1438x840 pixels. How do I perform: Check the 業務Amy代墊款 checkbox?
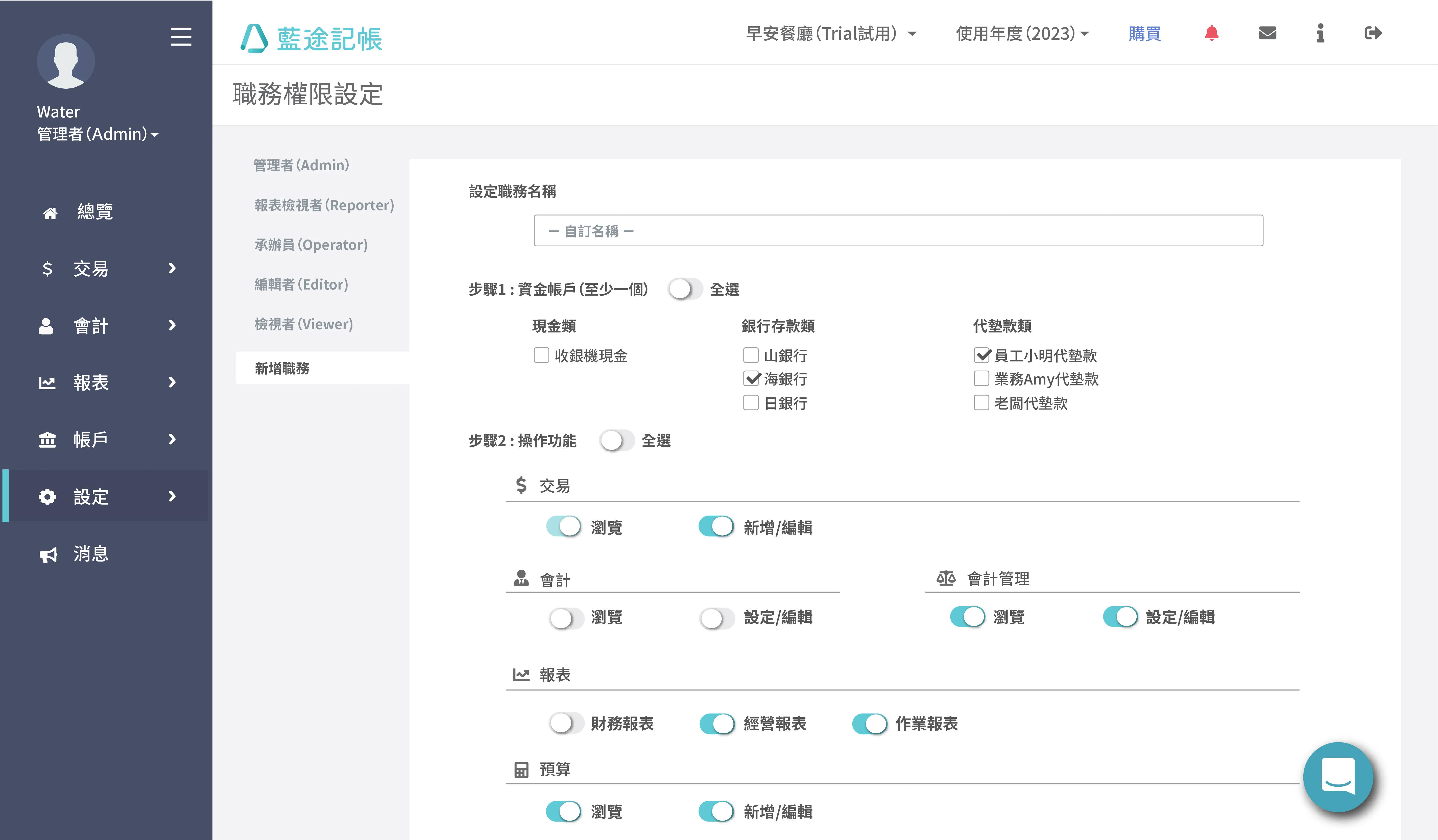(x=981, y=378)
